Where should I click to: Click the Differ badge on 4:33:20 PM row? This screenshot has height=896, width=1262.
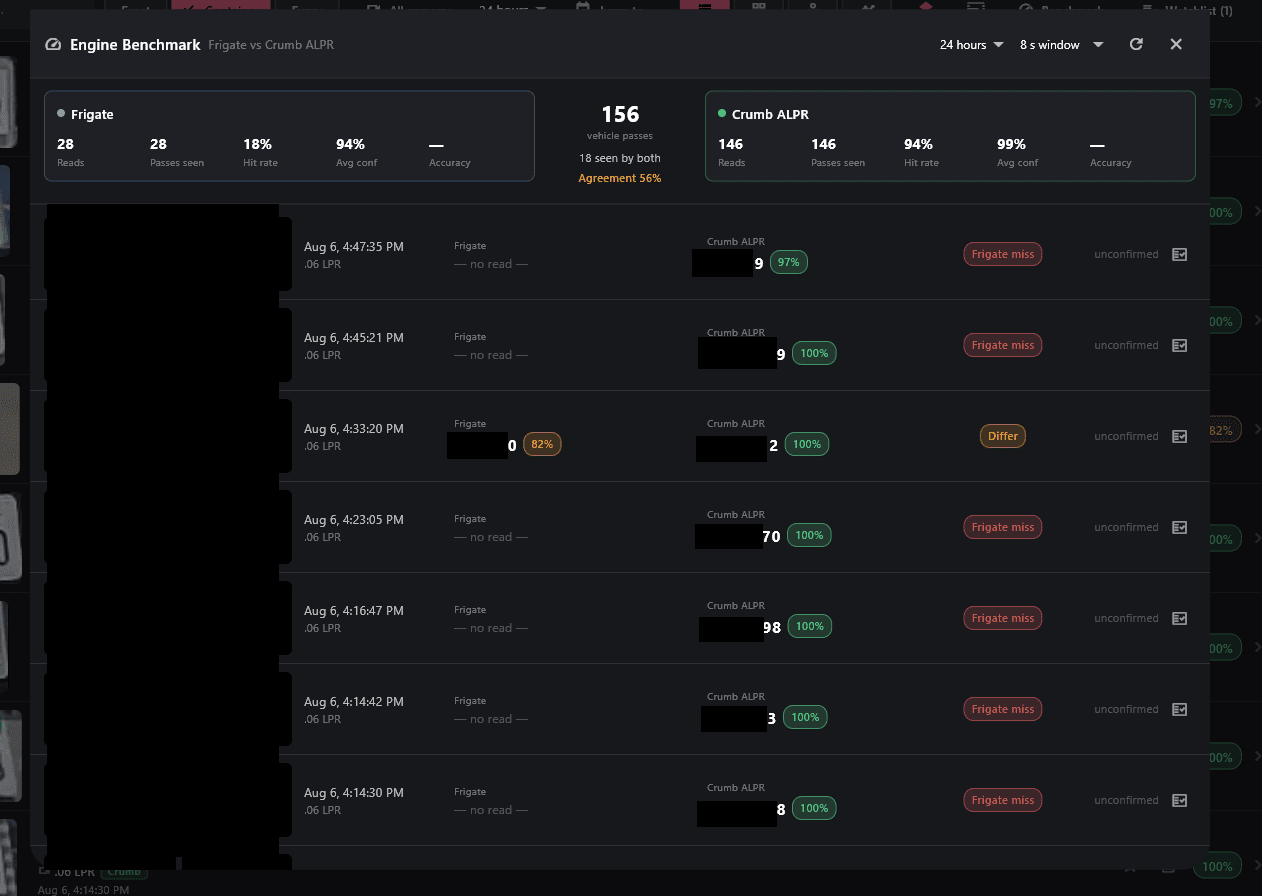click(1003, 436)
